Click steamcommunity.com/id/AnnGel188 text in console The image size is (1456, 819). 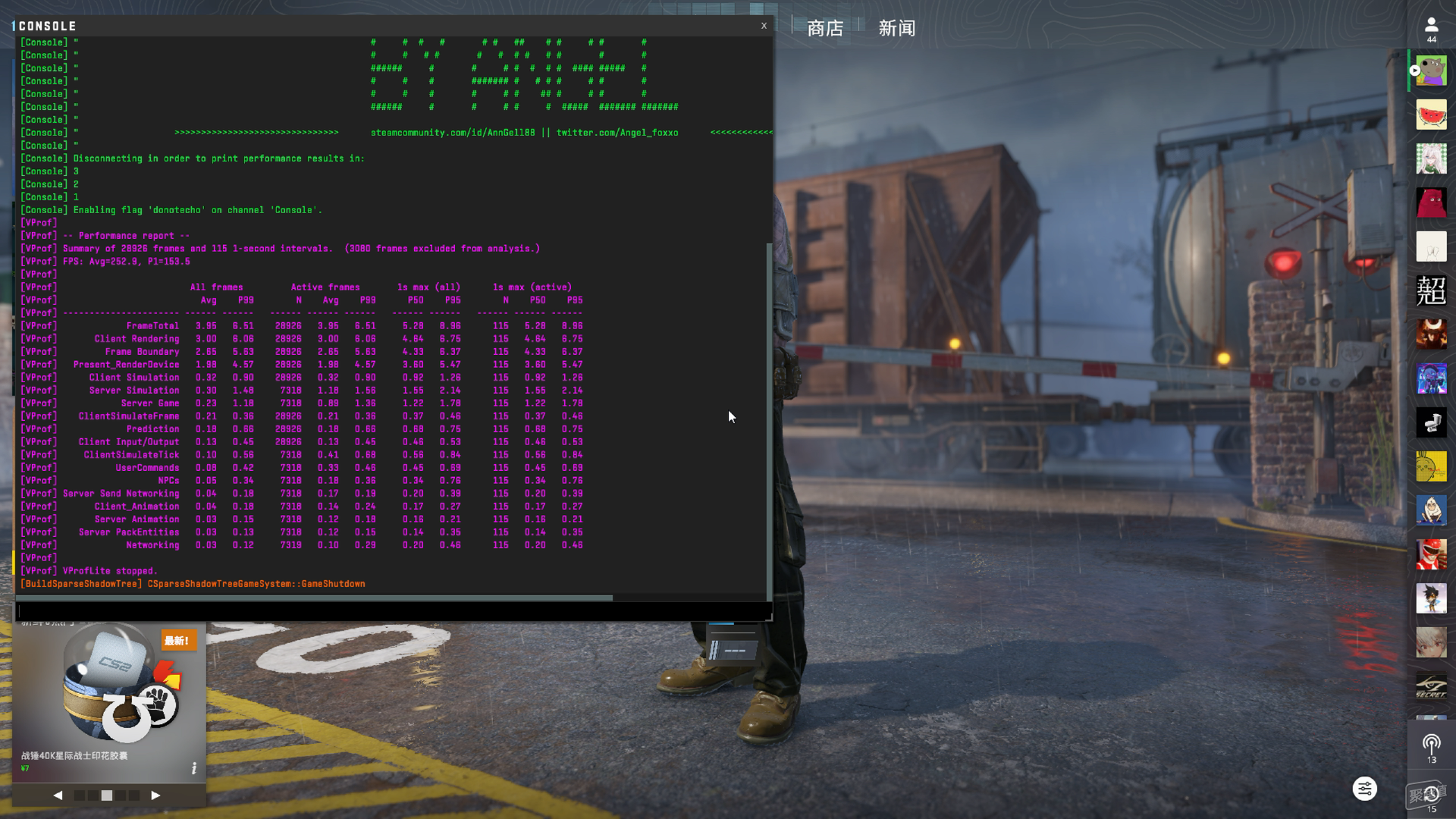[x=453, y=133]
